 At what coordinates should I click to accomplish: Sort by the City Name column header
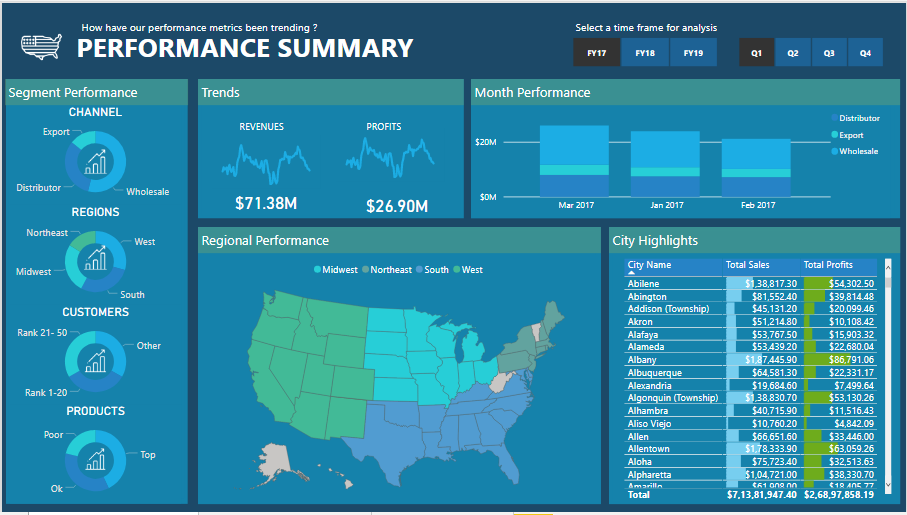point(650,265)
